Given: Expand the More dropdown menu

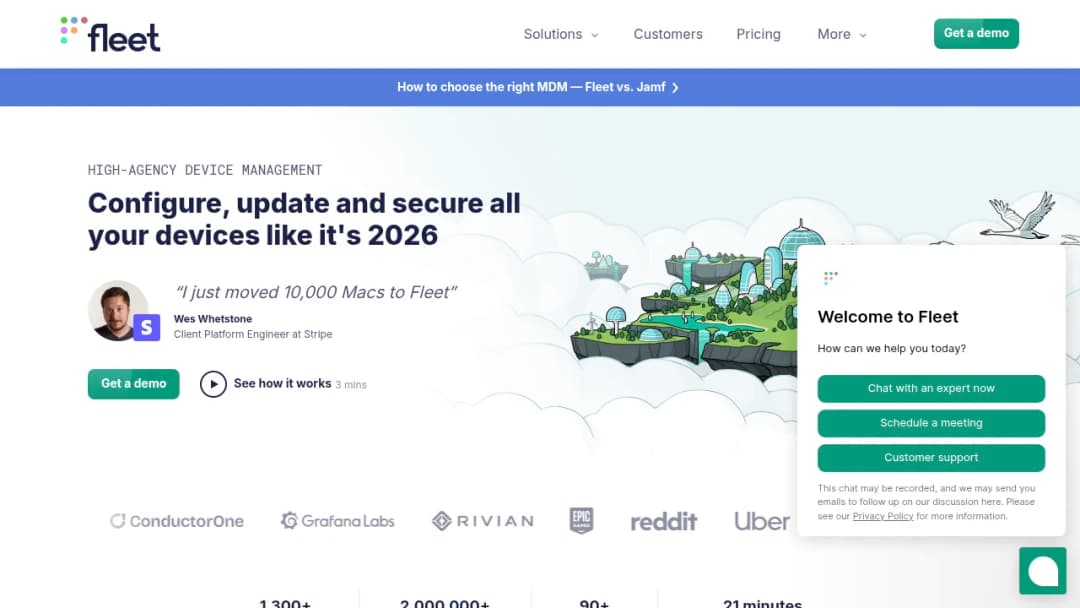Looking at the screenshot, I should click(842, 34).
